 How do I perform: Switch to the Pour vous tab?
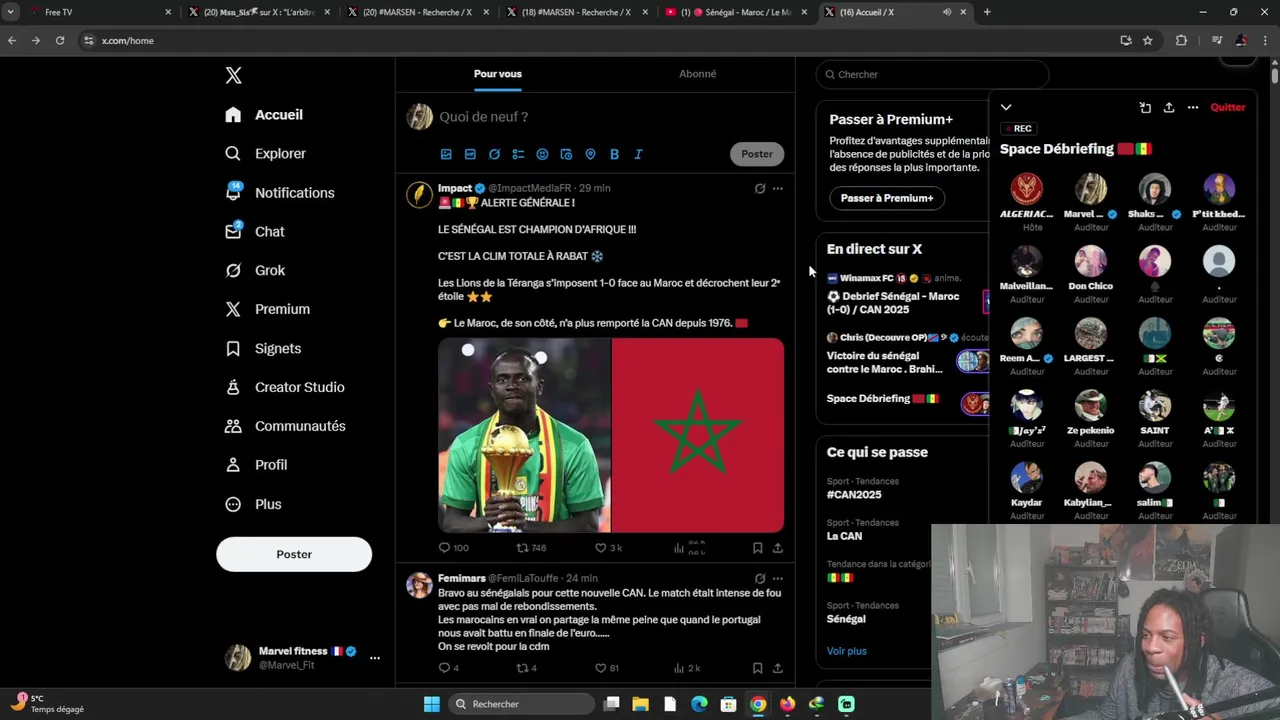coord(498,74)
